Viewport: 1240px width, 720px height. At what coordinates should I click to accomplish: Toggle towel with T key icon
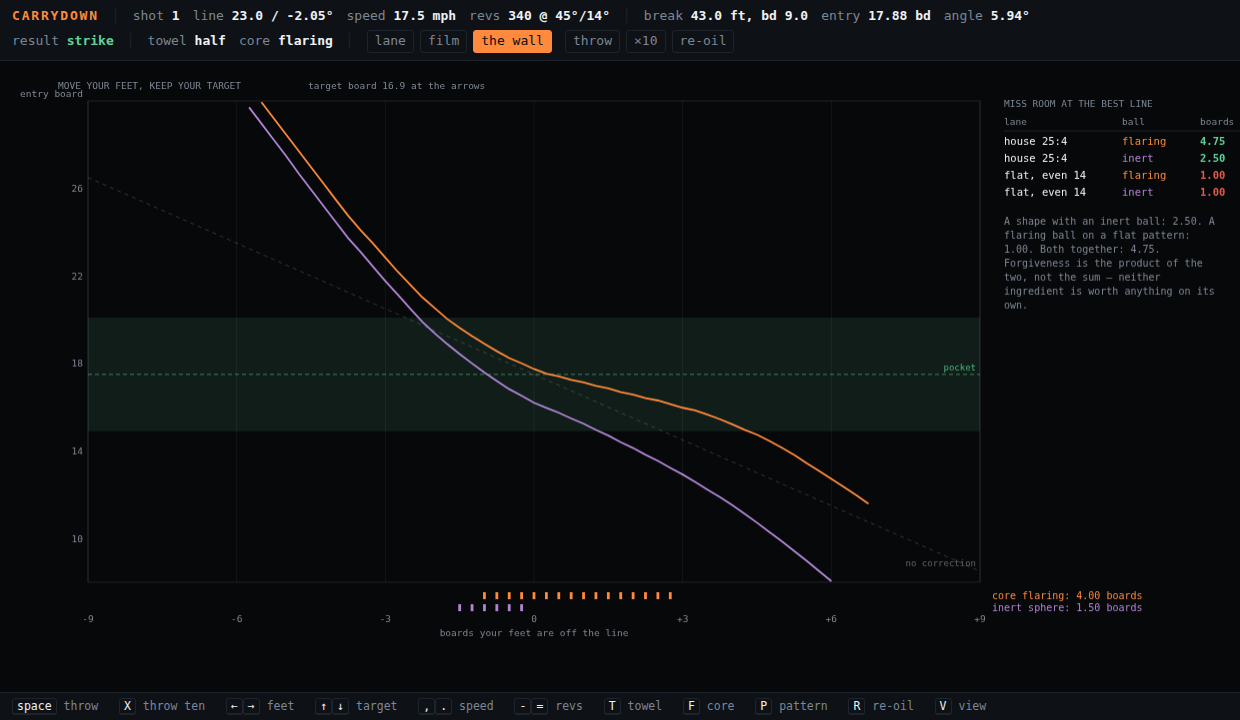pyautogui.click(x=612, y=706)
